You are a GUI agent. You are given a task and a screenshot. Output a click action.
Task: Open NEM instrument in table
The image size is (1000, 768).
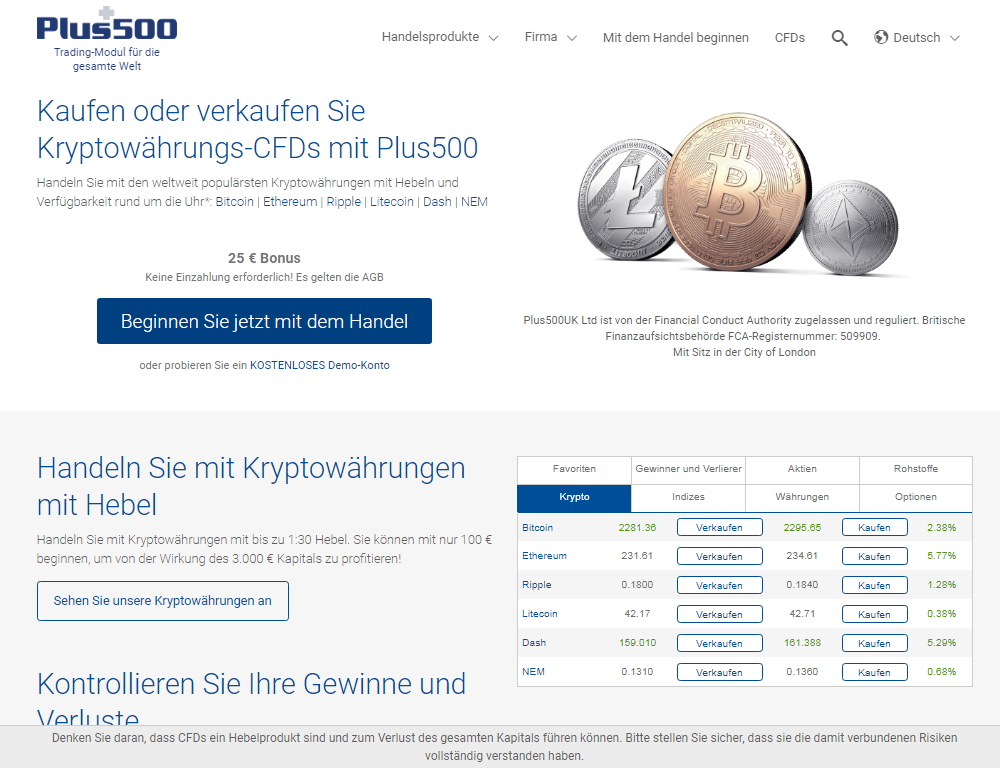pos(533,672)
